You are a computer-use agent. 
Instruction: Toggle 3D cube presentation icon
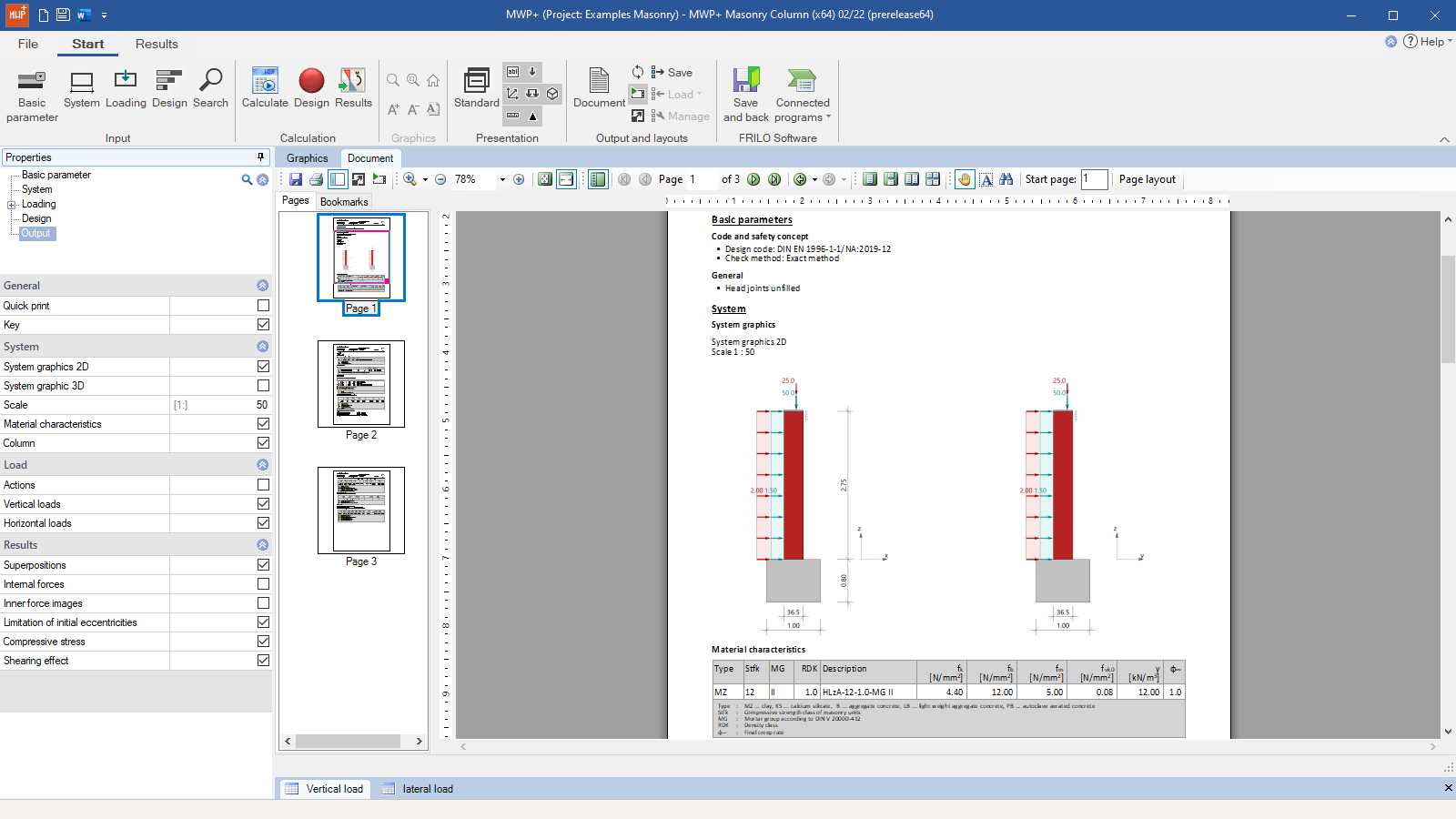point(552,94)
